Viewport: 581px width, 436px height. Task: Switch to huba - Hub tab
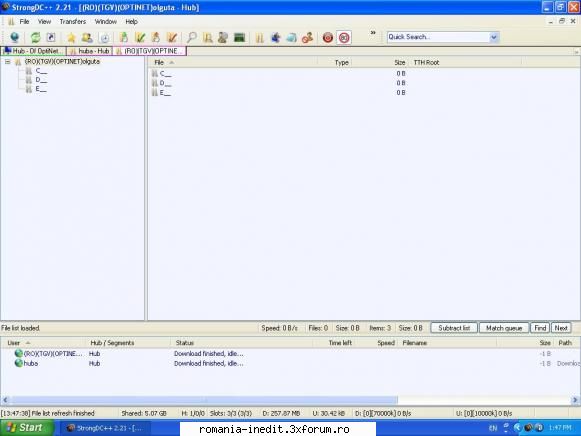[x=89, y=51]
